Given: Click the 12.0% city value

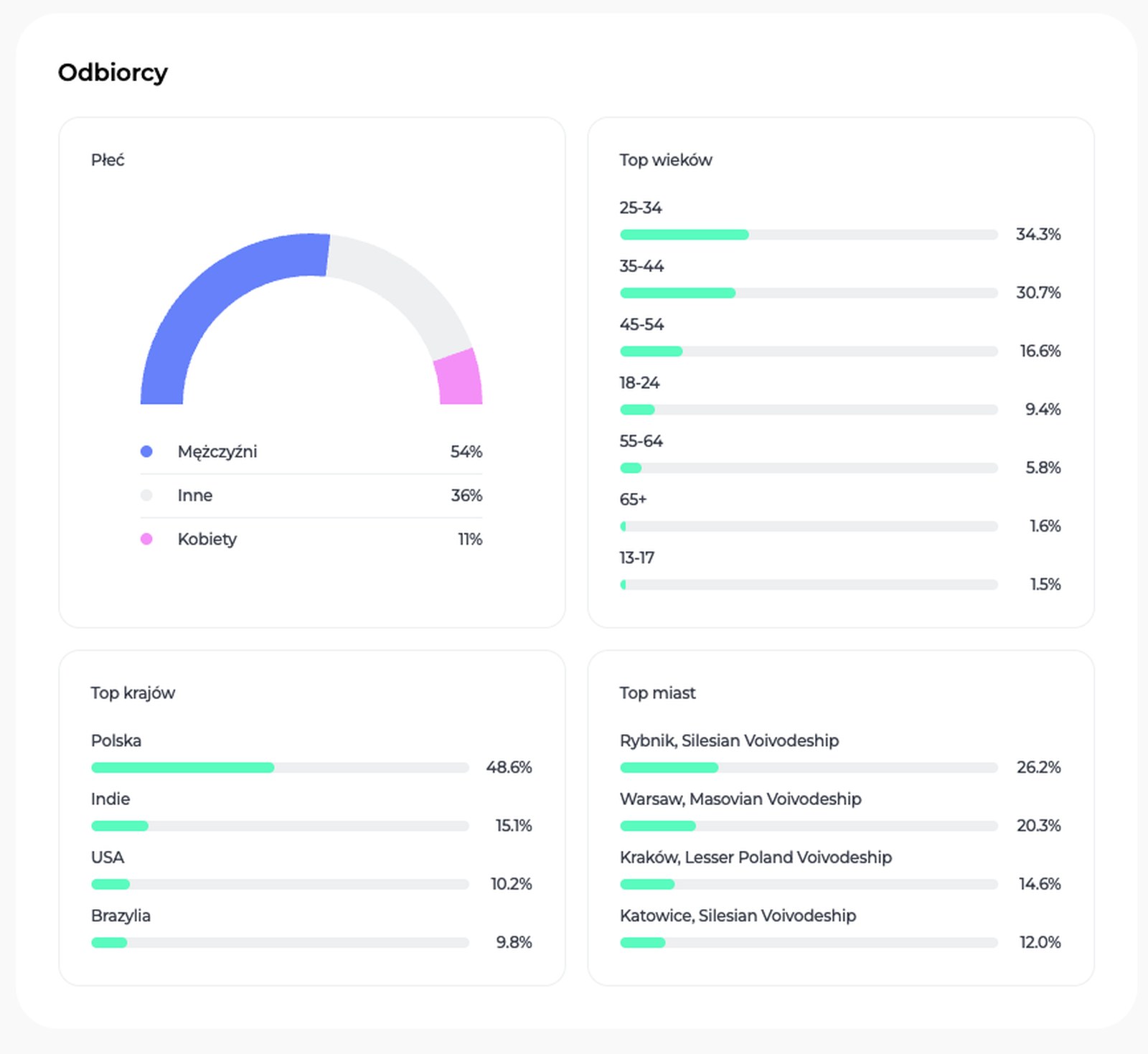Looking at the screenshot, I should [1040, 942].
